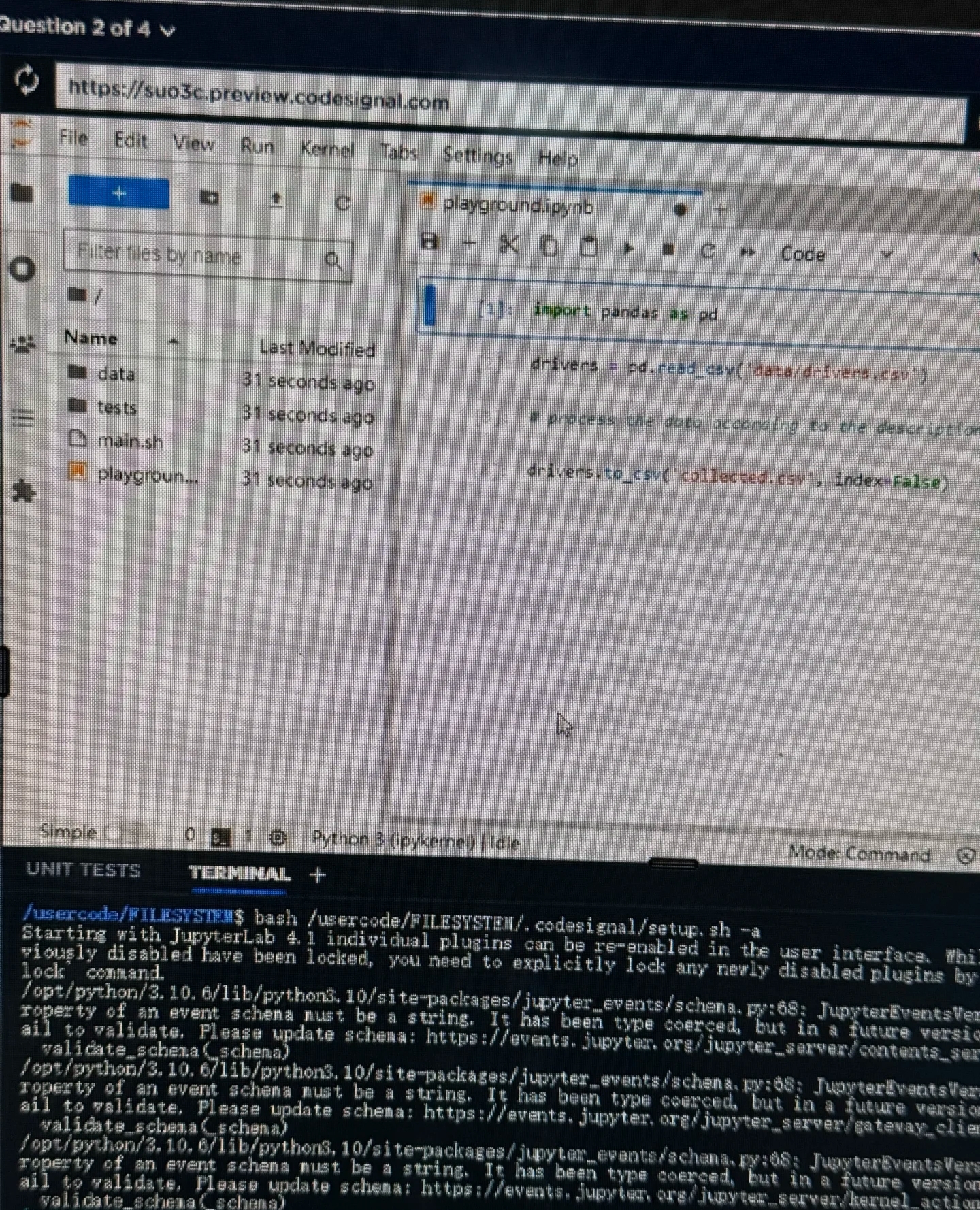Toggle the Simple interface mode switch

(127, 832)
